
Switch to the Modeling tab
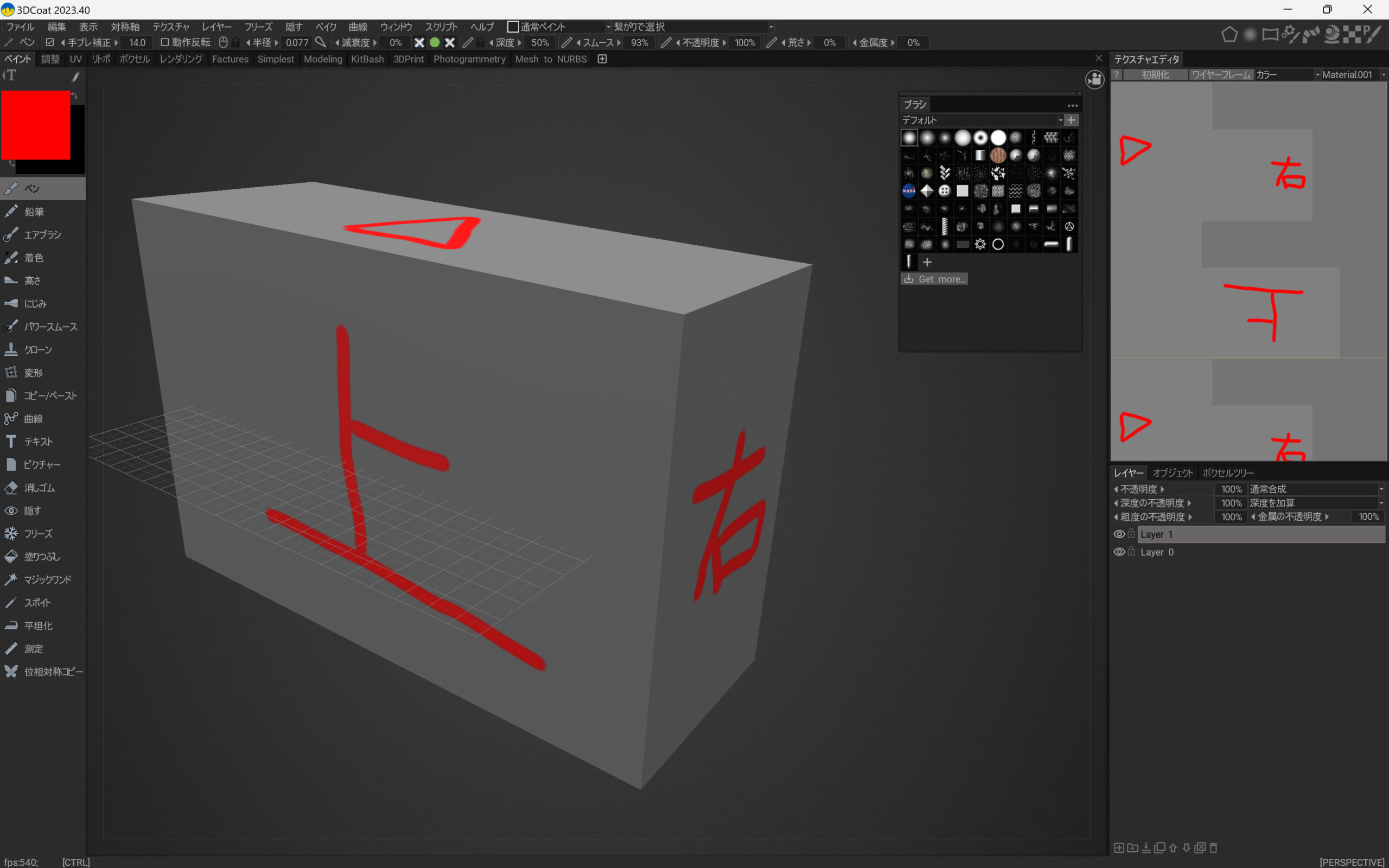[x=323, y=59]
